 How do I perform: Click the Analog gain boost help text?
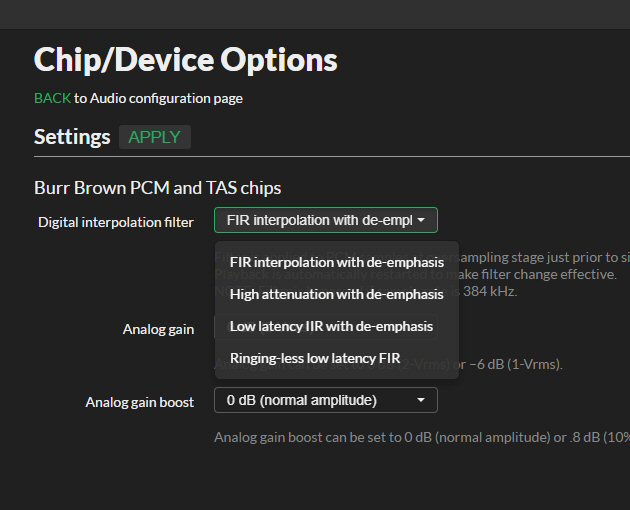point(422,437)
